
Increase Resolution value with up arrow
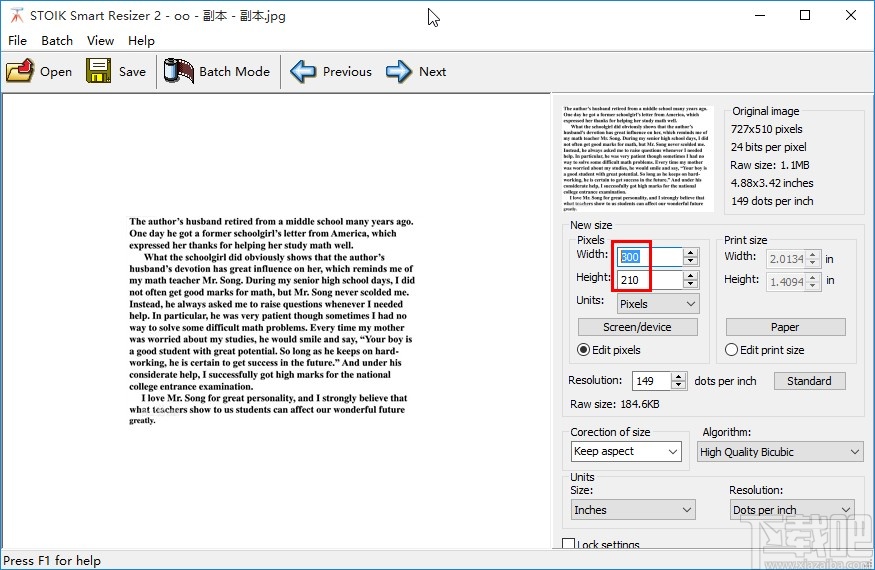(x=679, y=377)
